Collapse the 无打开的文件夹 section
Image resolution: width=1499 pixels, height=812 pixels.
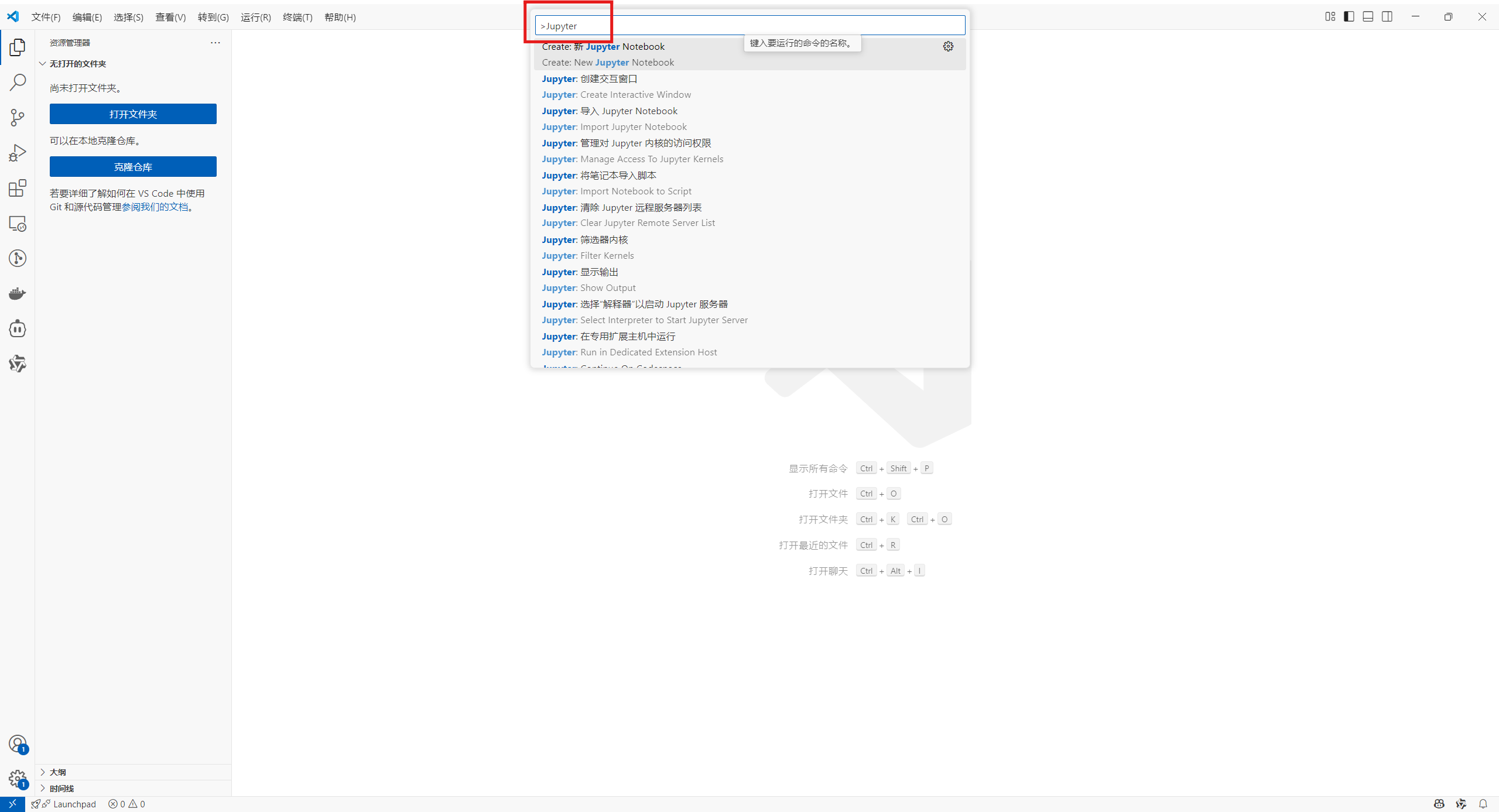[133, 64]
